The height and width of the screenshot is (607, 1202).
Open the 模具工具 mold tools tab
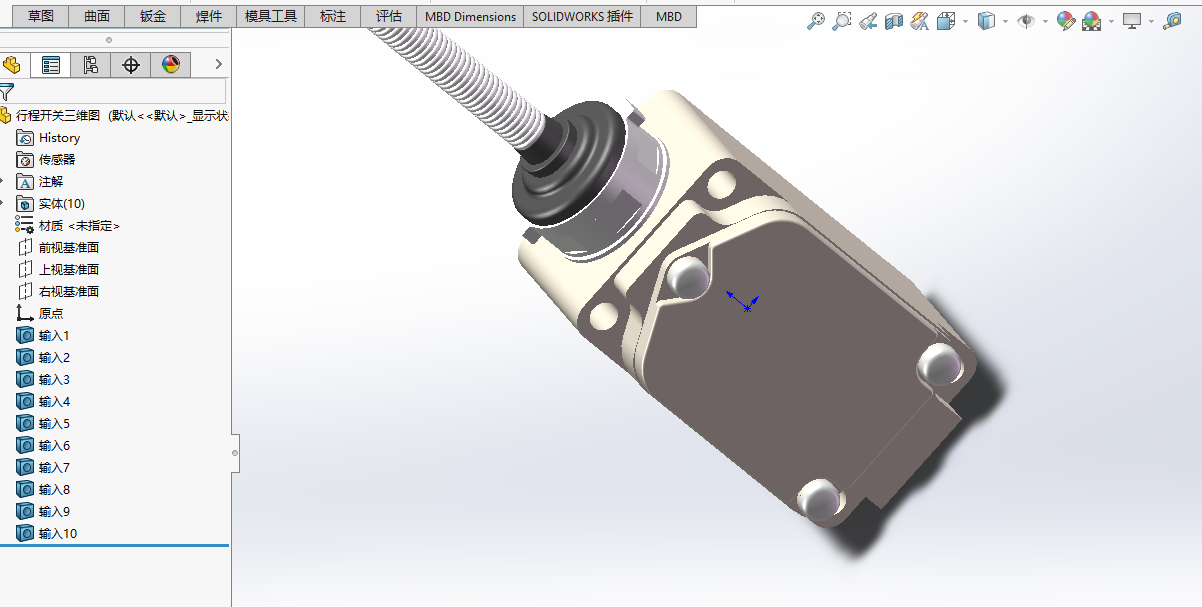[x=271, y=16]
